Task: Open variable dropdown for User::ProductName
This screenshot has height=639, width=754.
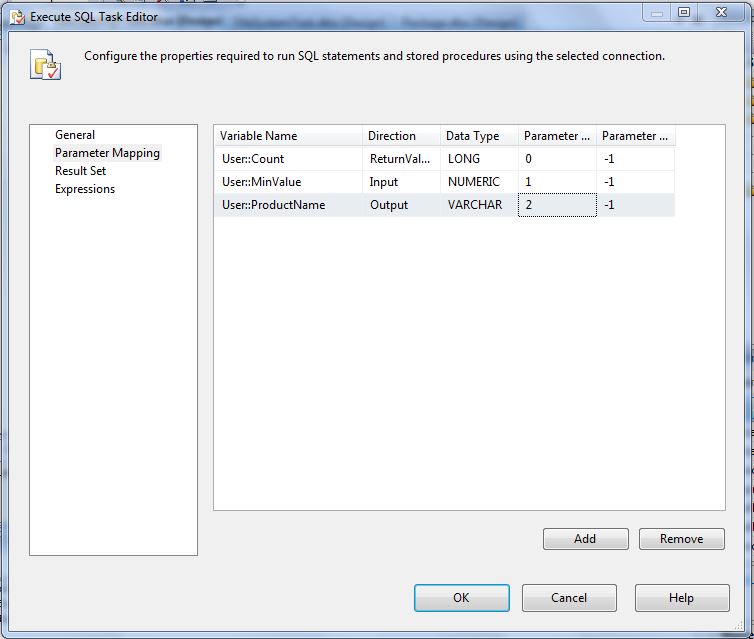Action: click(288, 205)
